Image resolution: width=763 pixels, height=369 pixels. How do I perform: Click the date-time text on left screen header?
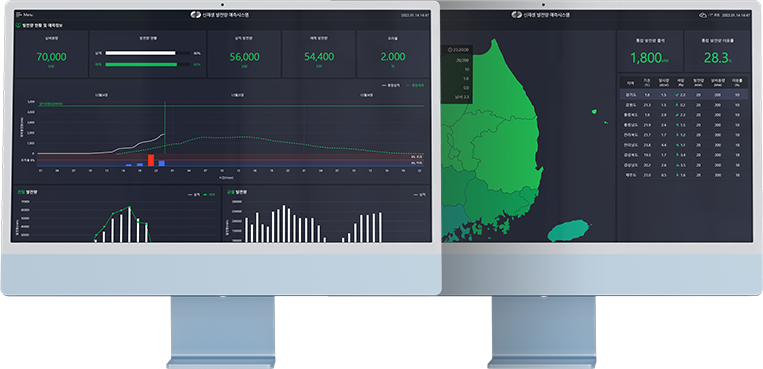click(414, 16)
